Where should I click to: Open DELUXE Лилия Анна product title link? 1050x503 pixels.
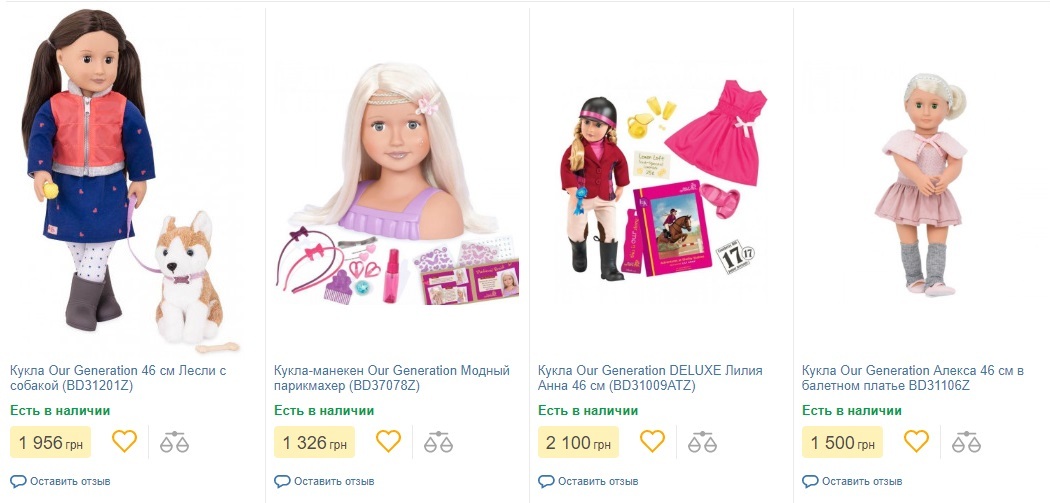click(650, 378)
